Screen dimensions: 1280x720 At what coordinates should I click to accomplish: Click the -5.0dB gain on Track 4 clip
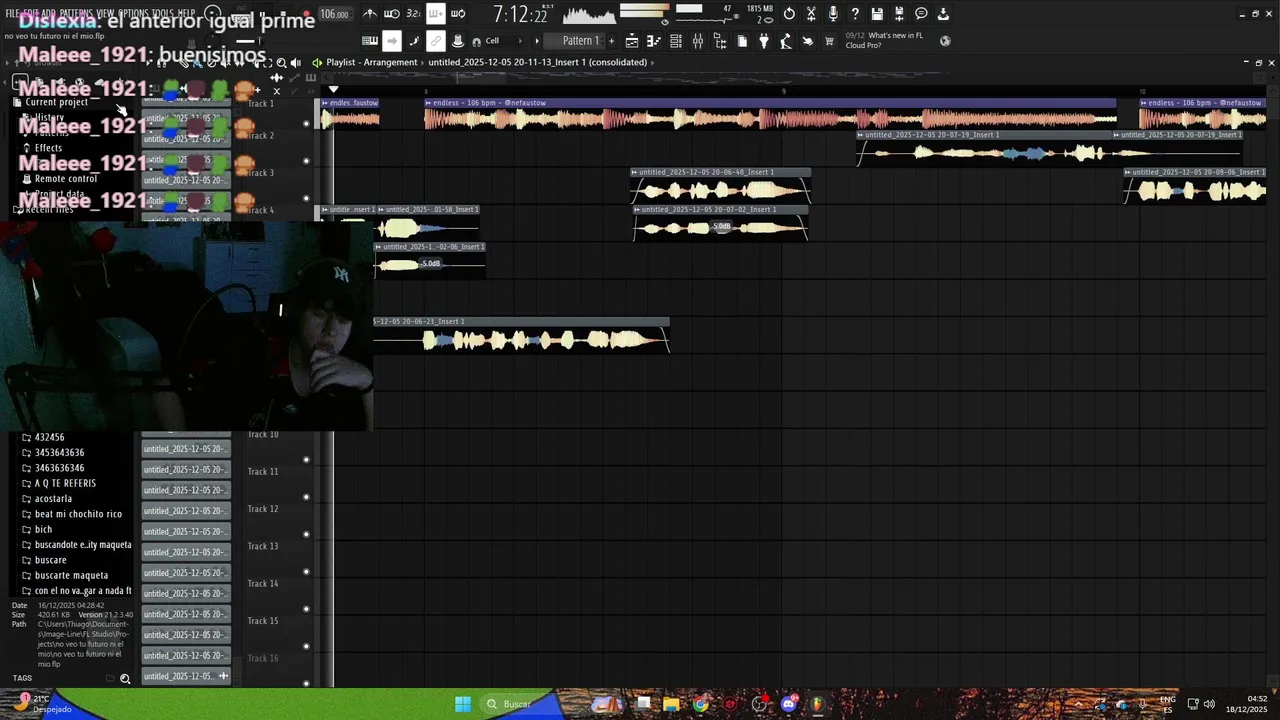721,227
